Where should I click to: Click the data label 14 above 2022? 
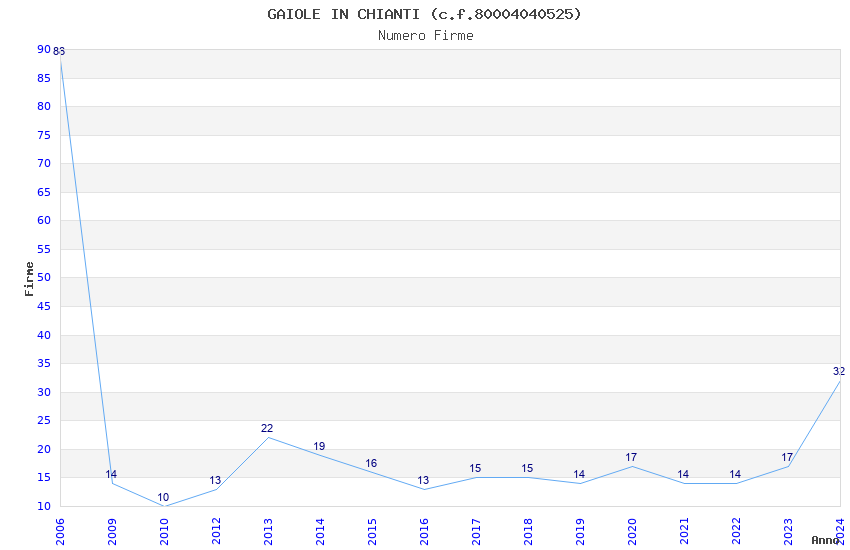click(x=735, y=474)
